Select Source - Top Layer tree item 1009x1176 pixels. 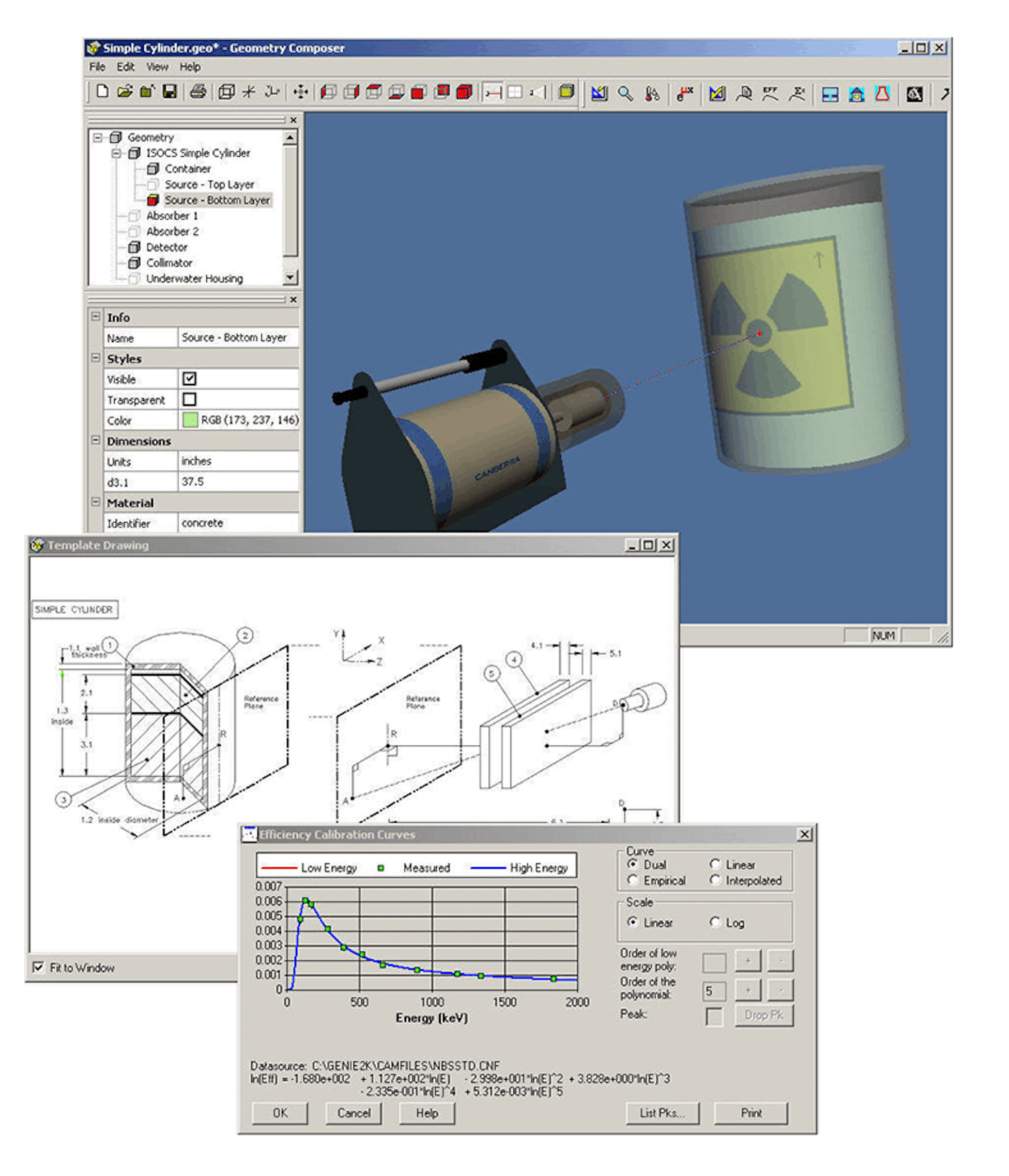(209, 184)
